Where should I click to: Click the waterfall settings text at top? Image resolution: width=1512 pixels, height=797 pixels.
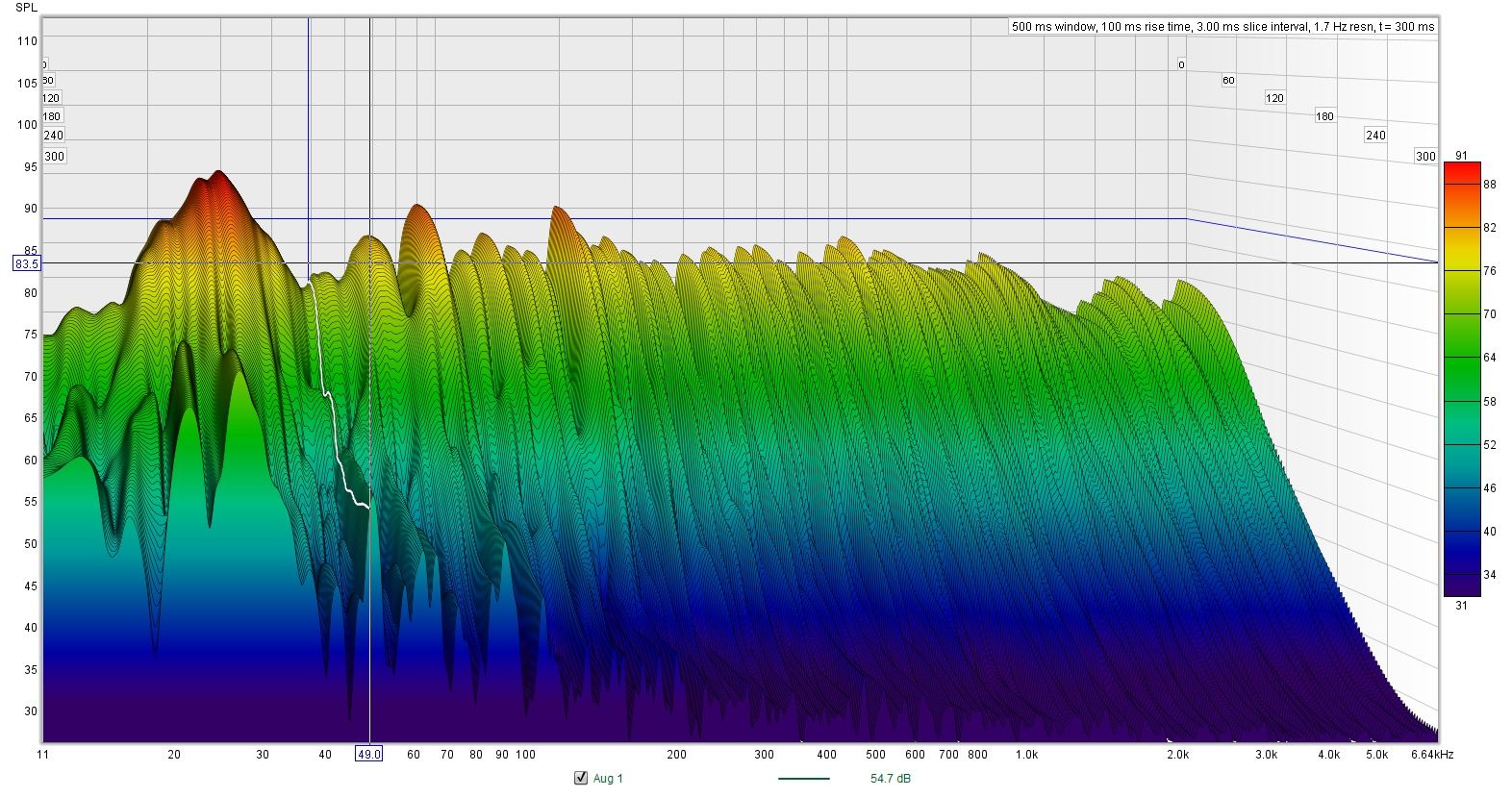pos(1222,27)
